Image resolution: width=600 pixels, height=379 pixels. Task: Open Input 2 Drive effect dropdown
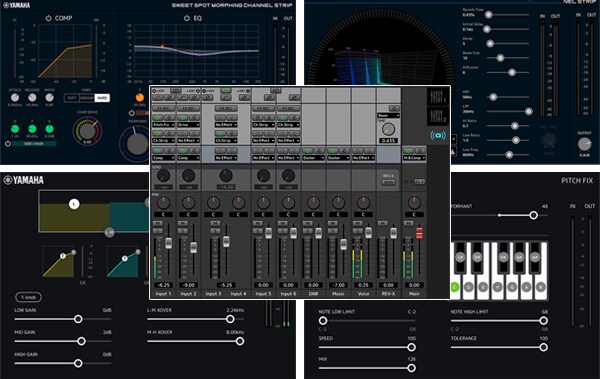pyautogui.click(x=188, y=125)
